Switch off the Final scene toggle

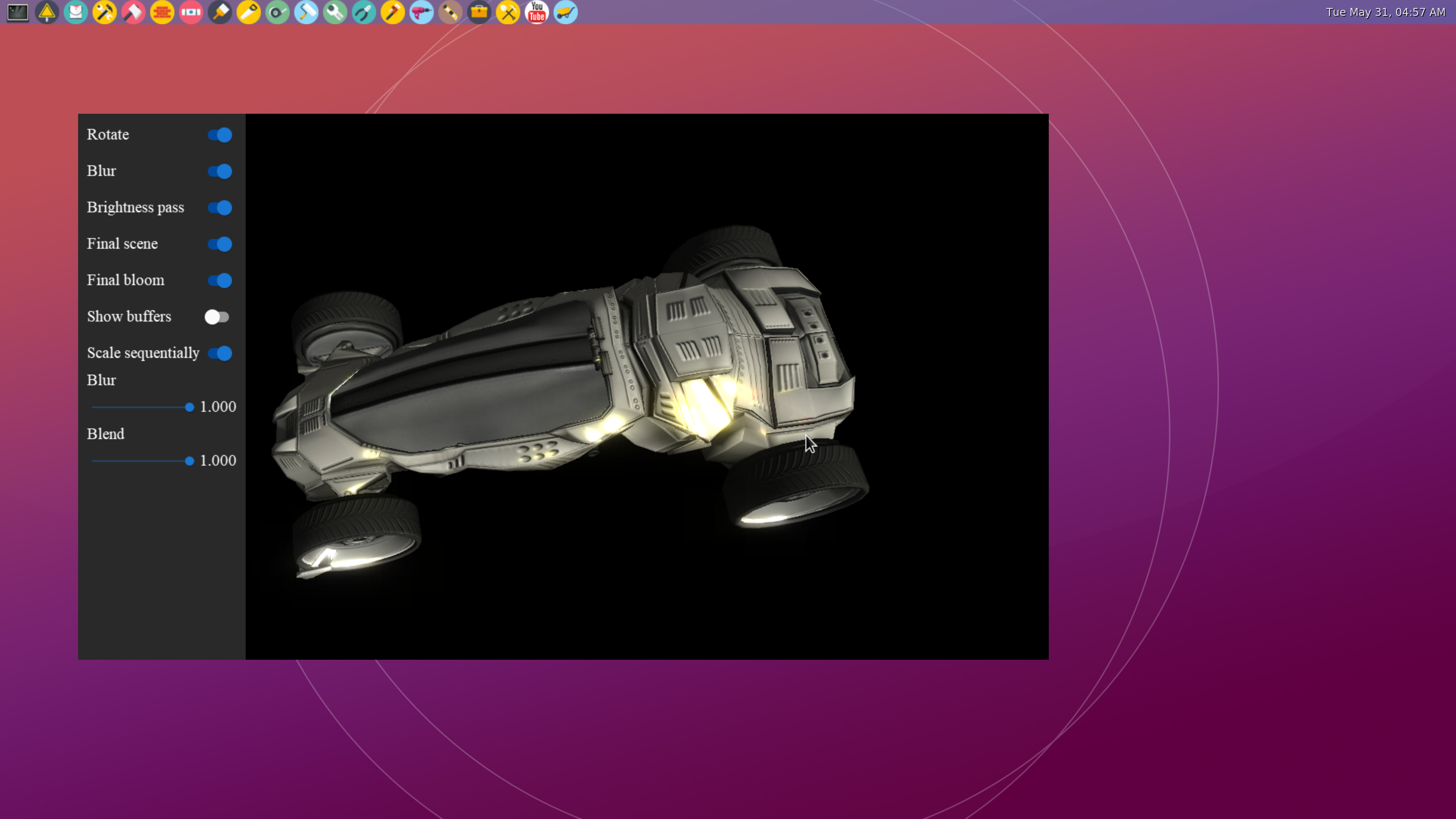click(x=219, y=244)
